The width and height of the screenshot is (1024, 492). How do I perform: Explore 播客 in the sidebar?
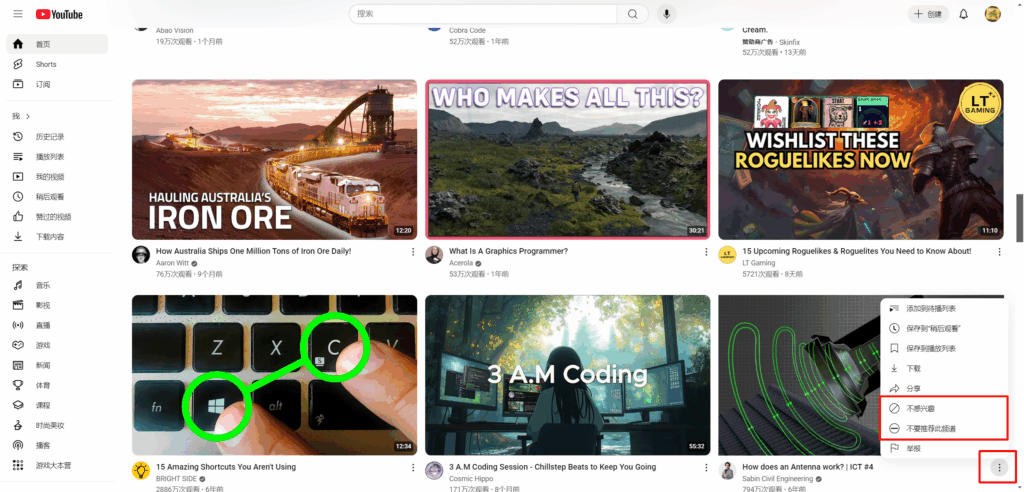click(x=57, y=446)
